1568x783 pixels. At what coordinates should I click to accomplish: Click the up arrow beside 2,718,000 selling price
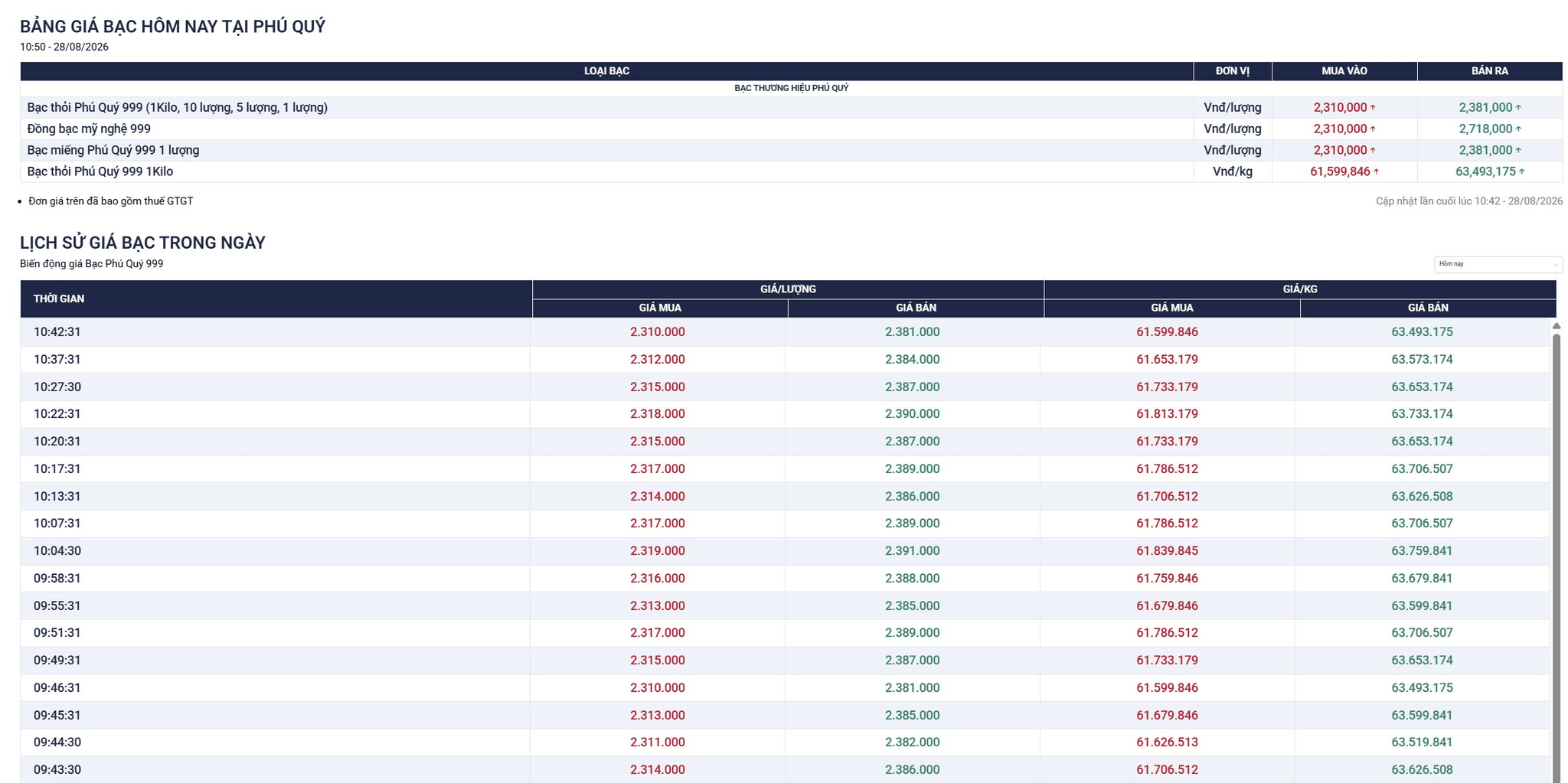tap(1518, 129)
